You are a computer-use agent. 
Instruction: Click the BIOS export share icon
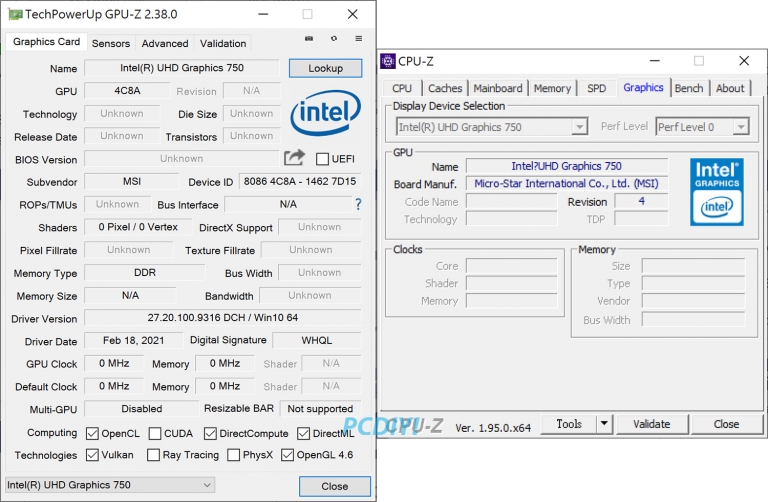294,158
